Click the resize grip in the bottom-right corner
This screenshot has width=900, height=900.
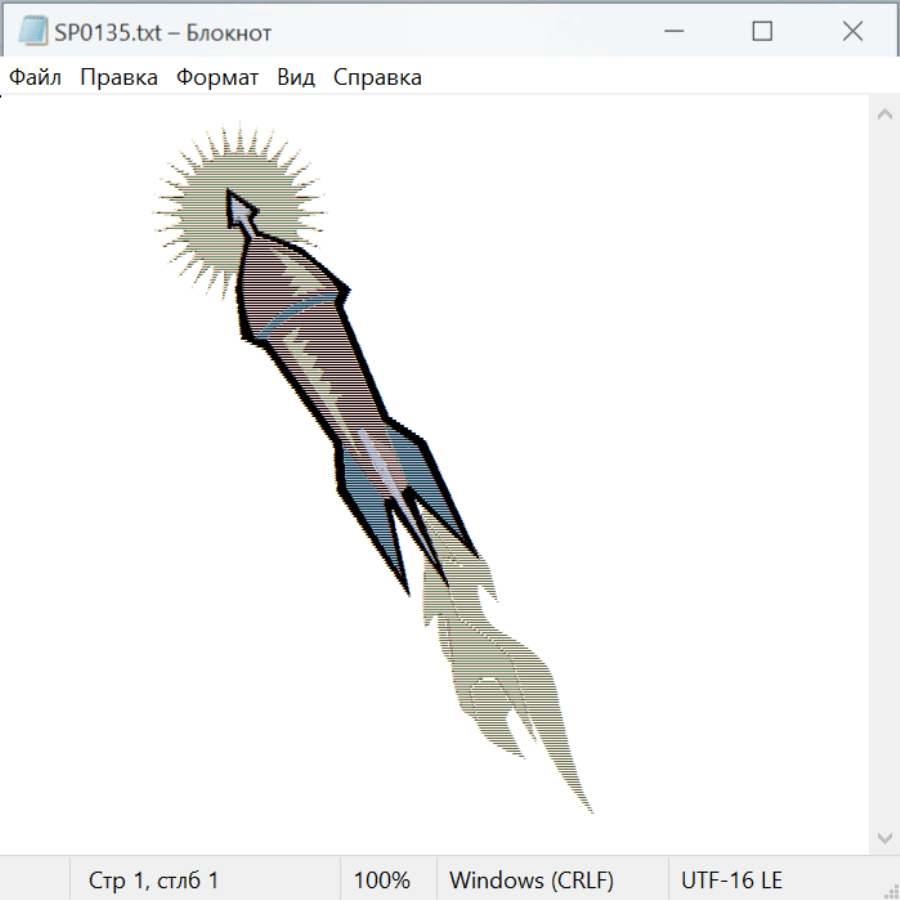pos(890,890)
